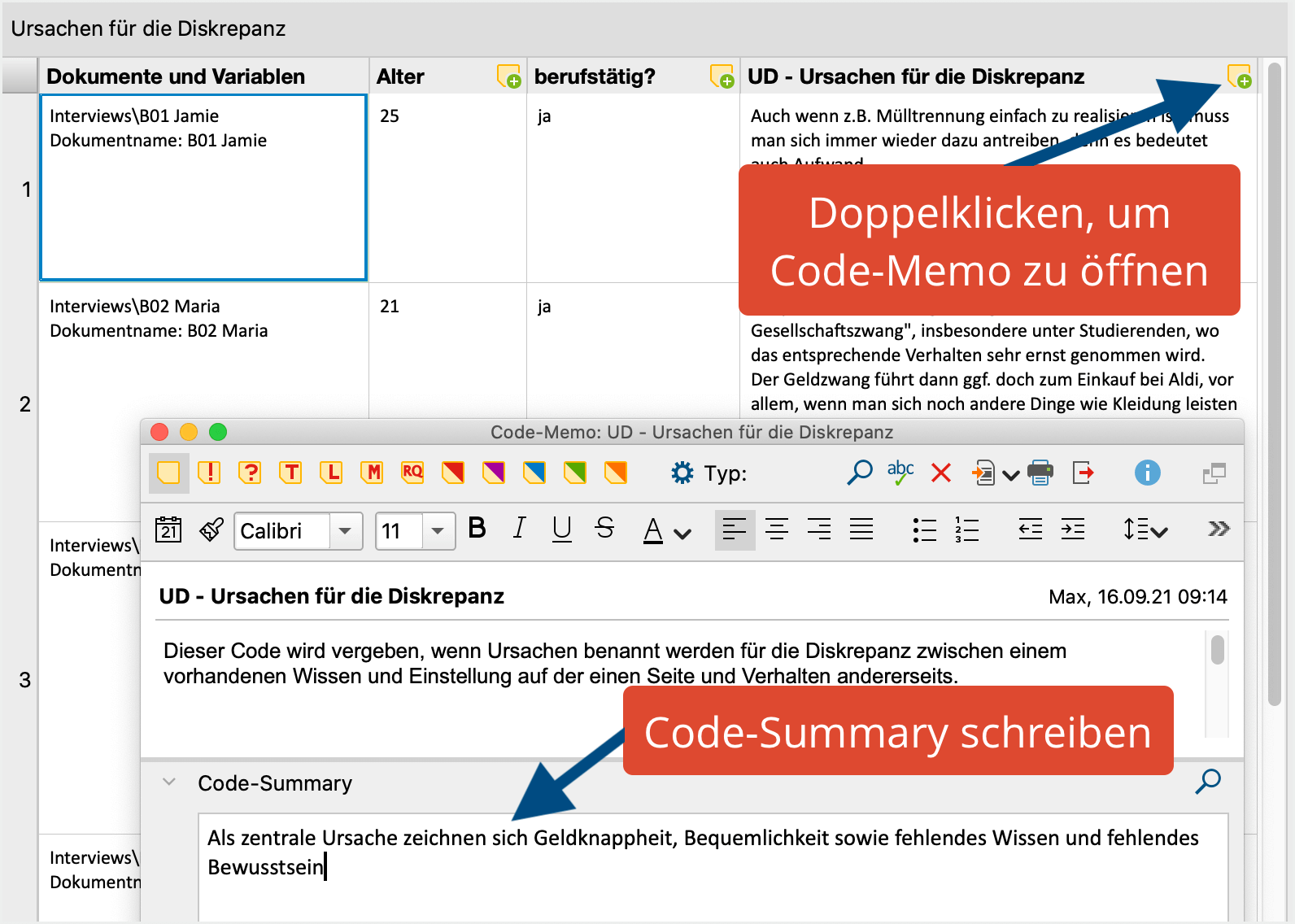Click the import document icon in memo toolbar
The width and height of the screenshot is (1295, 924).
point(983,473)
